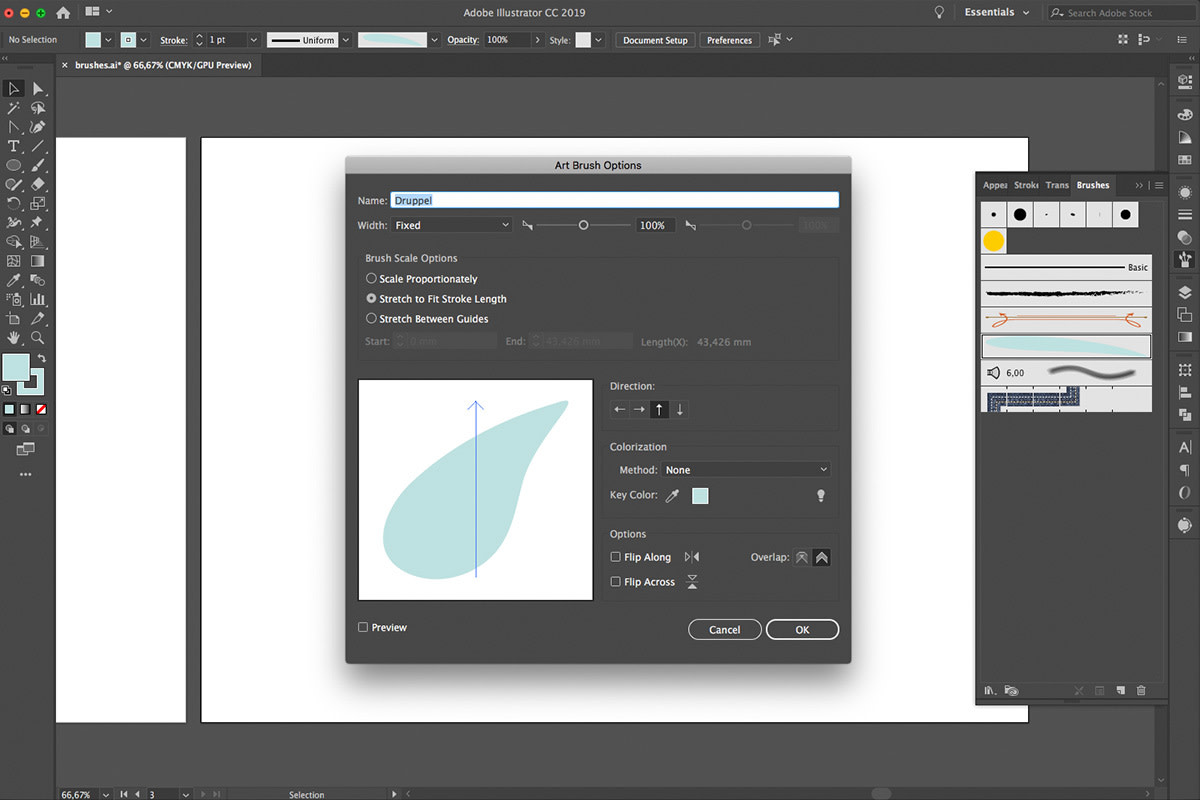Choose the Ellipse tool
The width and height of the screenshot is (1200, 800).
14,165
